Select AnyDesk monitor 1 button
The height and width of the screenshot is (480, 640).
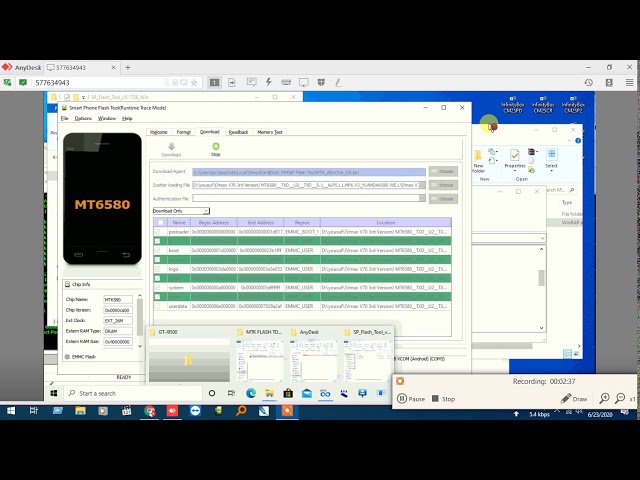[215, 82]
